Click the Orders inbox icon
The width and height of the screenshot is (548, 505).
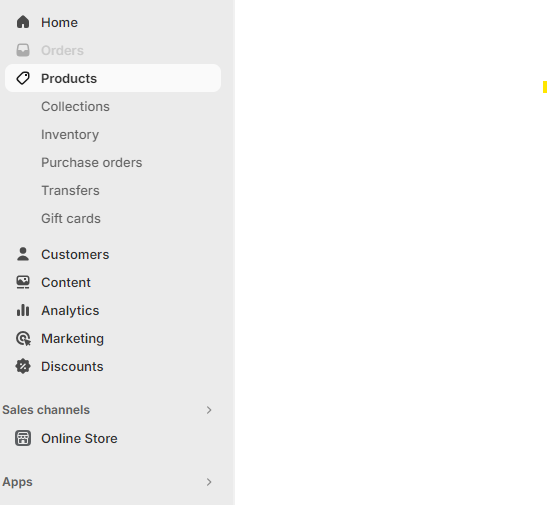23,50
